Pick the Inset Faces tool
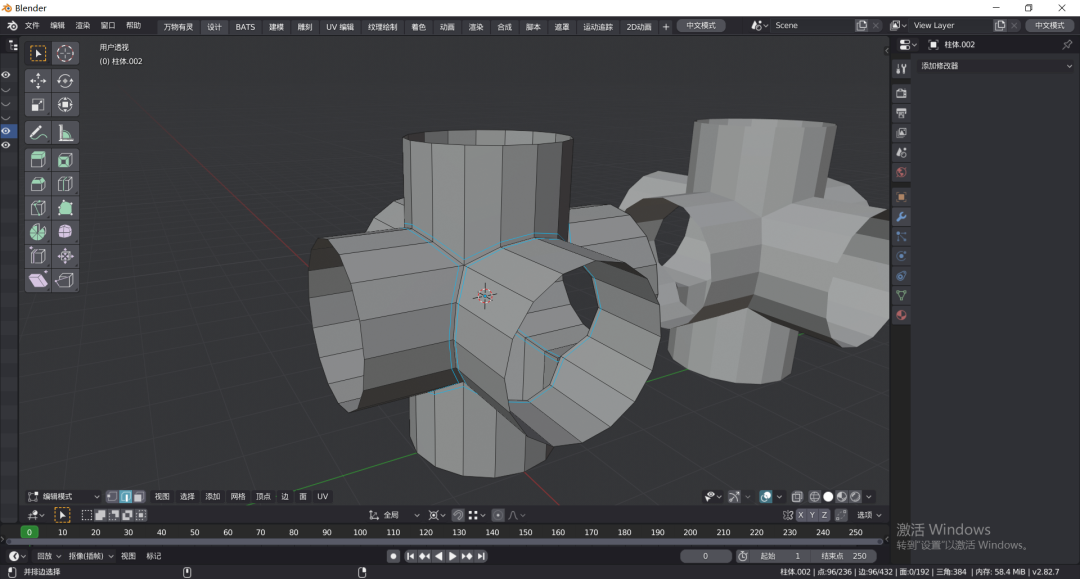This screenshot has width=1080, height=579. [65, 160]
